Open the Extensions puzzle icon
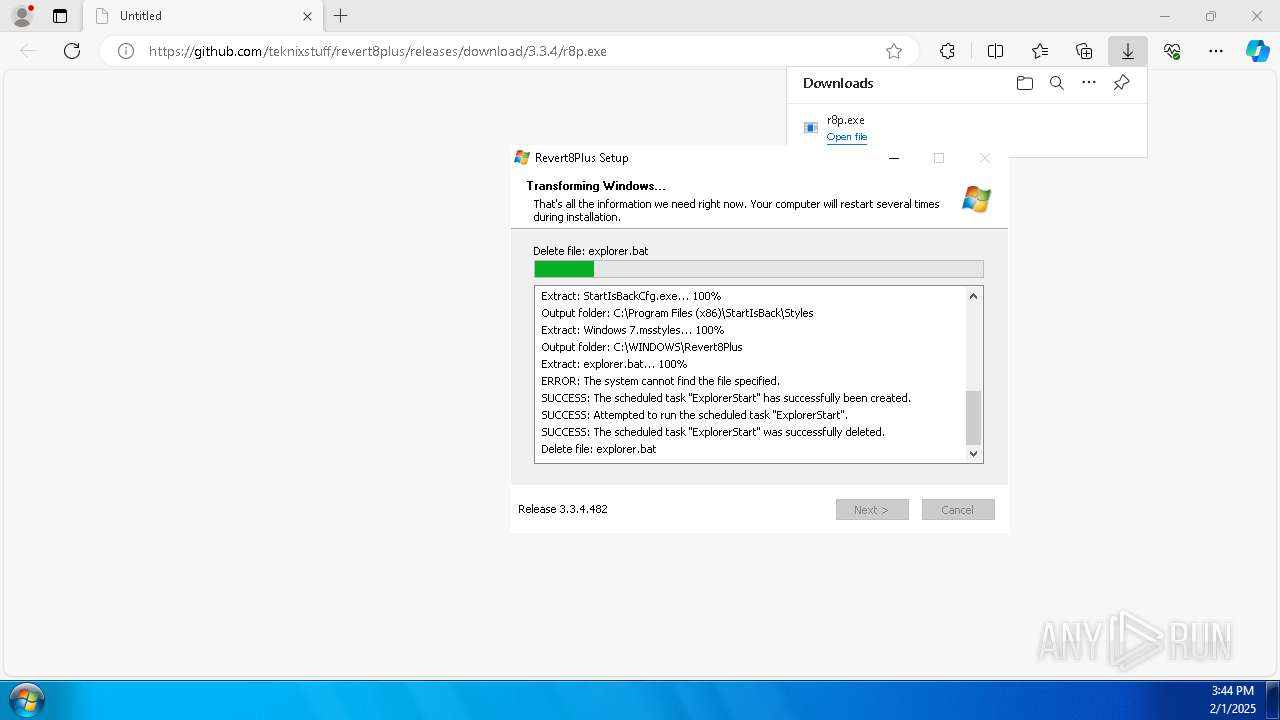This screenshot has height=720, width=1280. click(947, 51)
